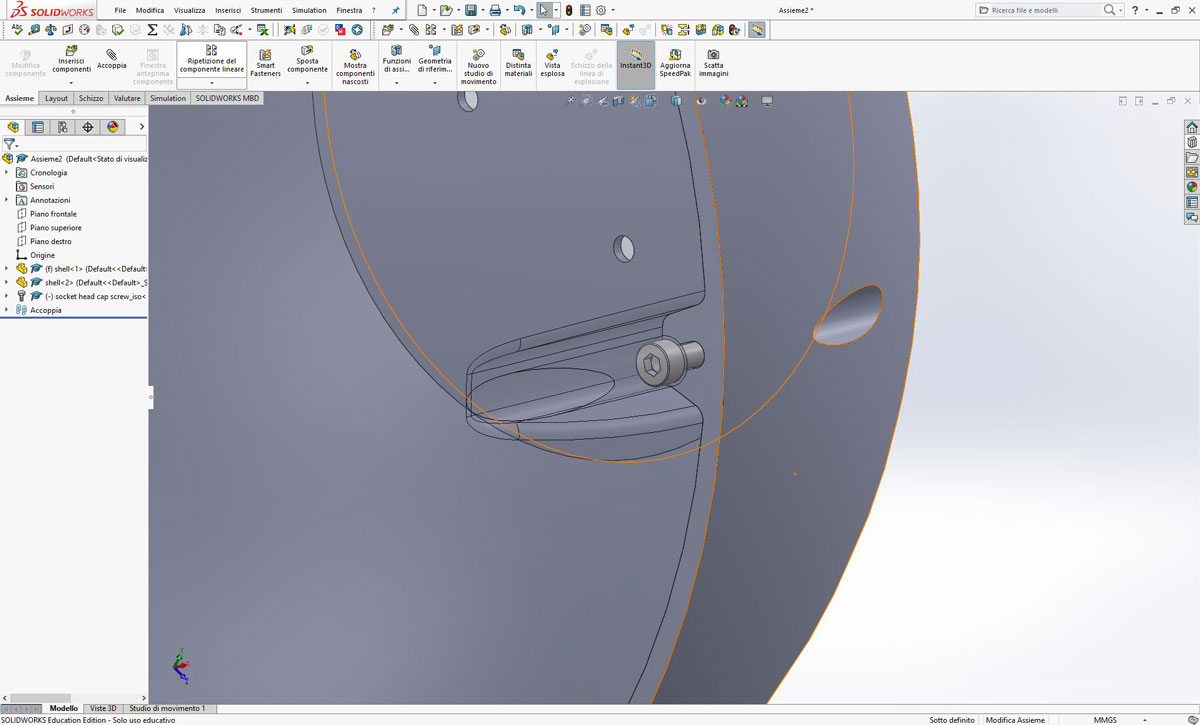This screenshot has width=1200, height=725.
Task: Click the Section View icon in view toolbar
Action: coord(620,101)
